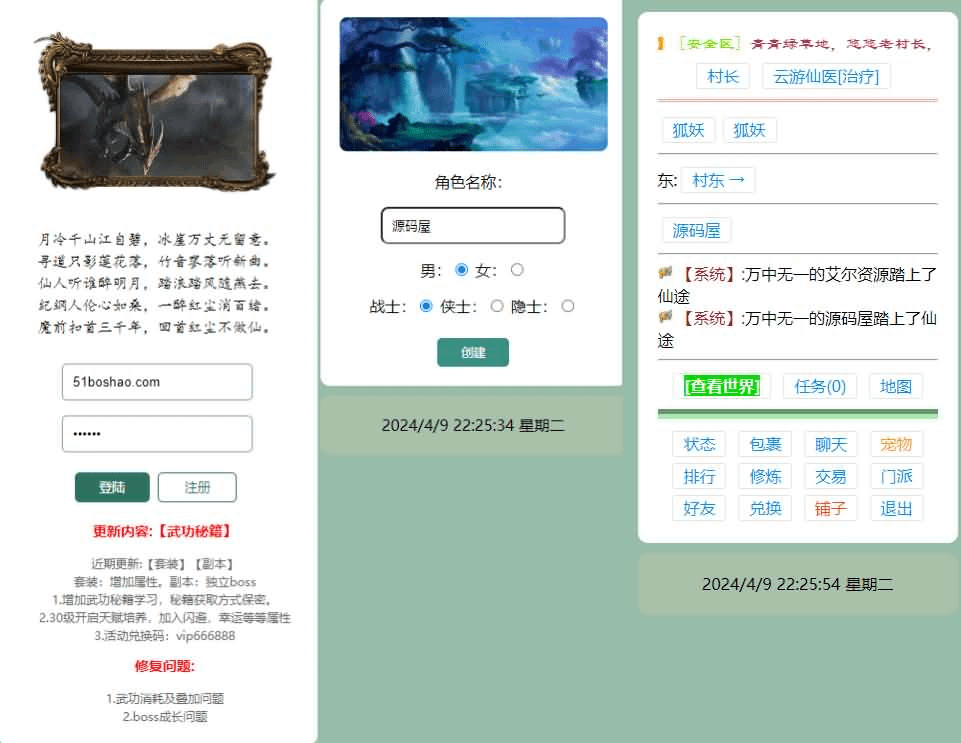Click the 创建 character creation button
This screenshot has height=743, width=961.
pyautogui.click(x=472, y=352)
